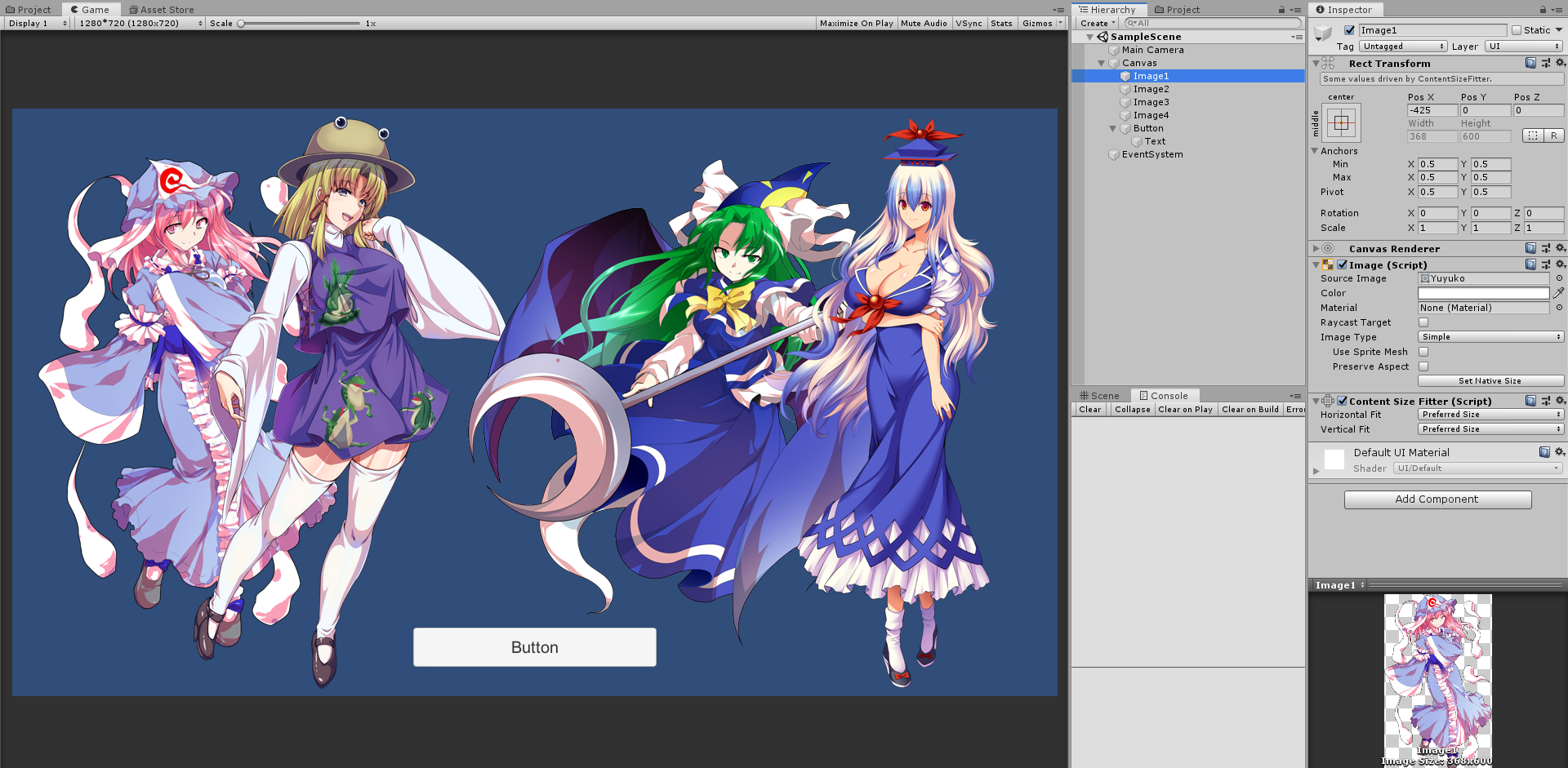Viewport: 1568px width, 768px height.
Task: Enable Raycast Target checkbox
Action: tap(1423, 322)
